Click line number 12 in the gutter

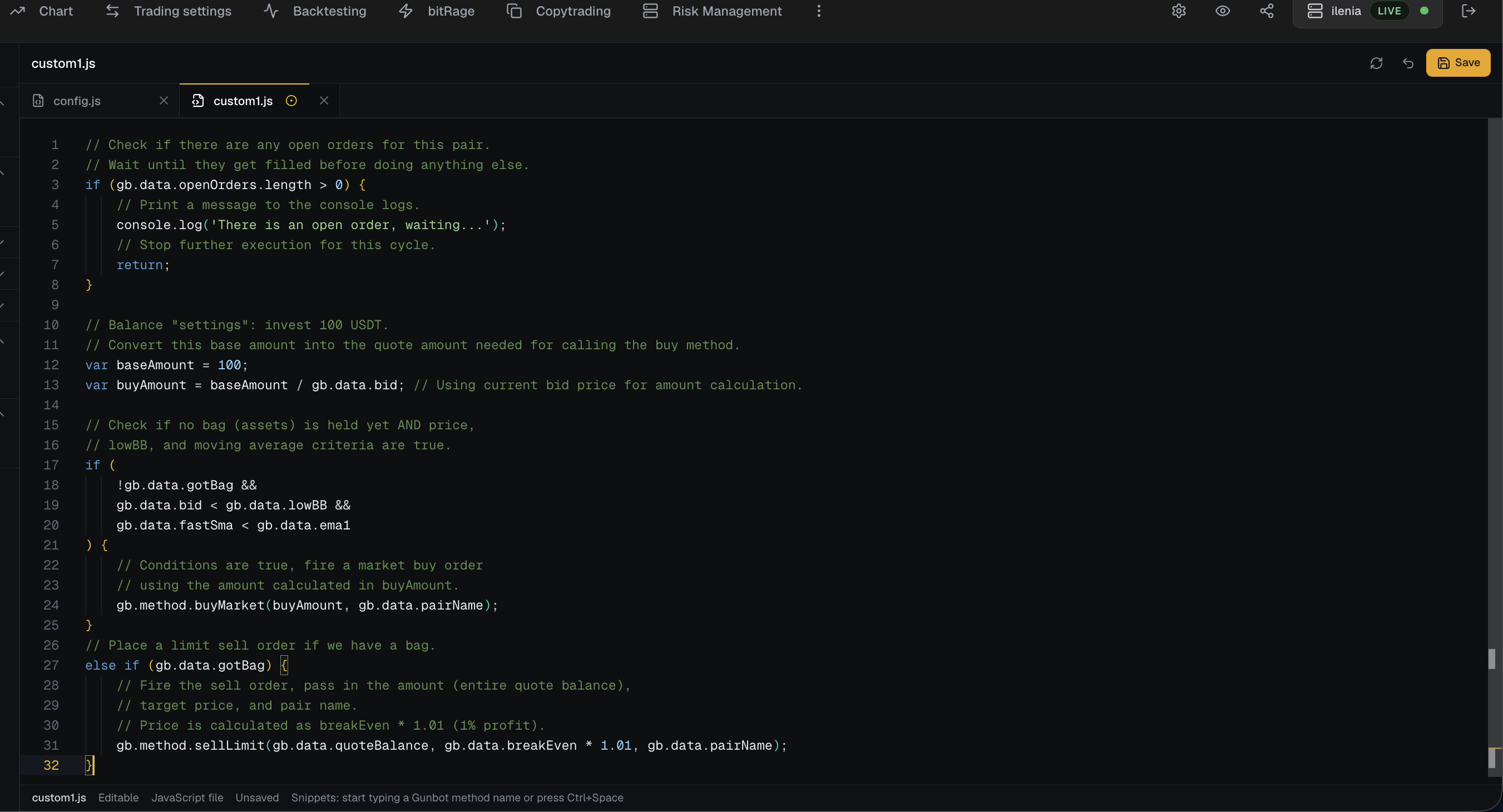pos(51,365)
